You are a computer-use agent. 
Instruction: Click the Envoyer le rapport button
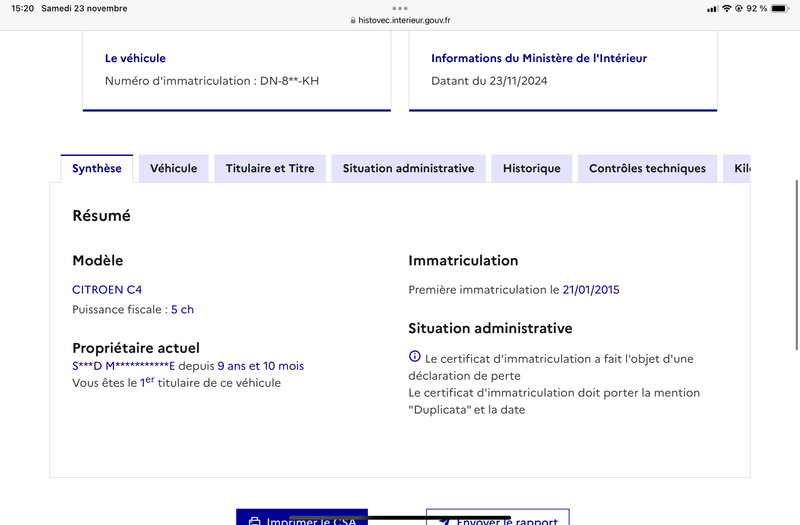(x=498, y=517)
